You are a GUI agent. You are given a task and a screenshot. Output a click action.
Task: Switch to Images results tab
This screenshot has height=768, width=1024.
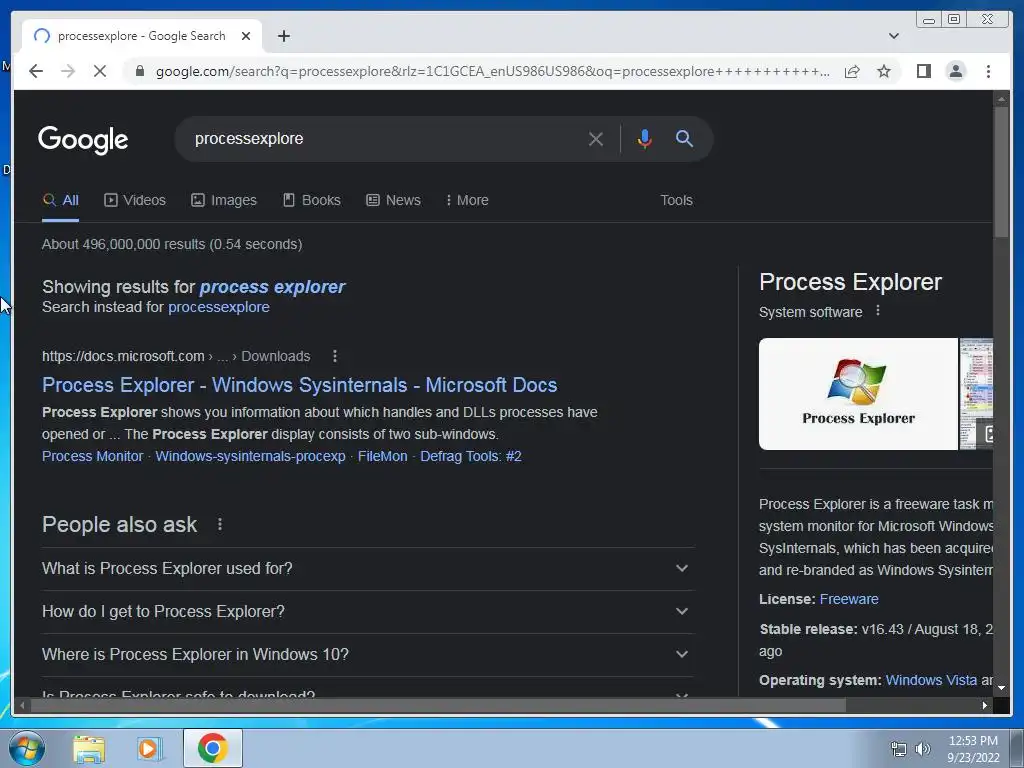coord(224,200)
